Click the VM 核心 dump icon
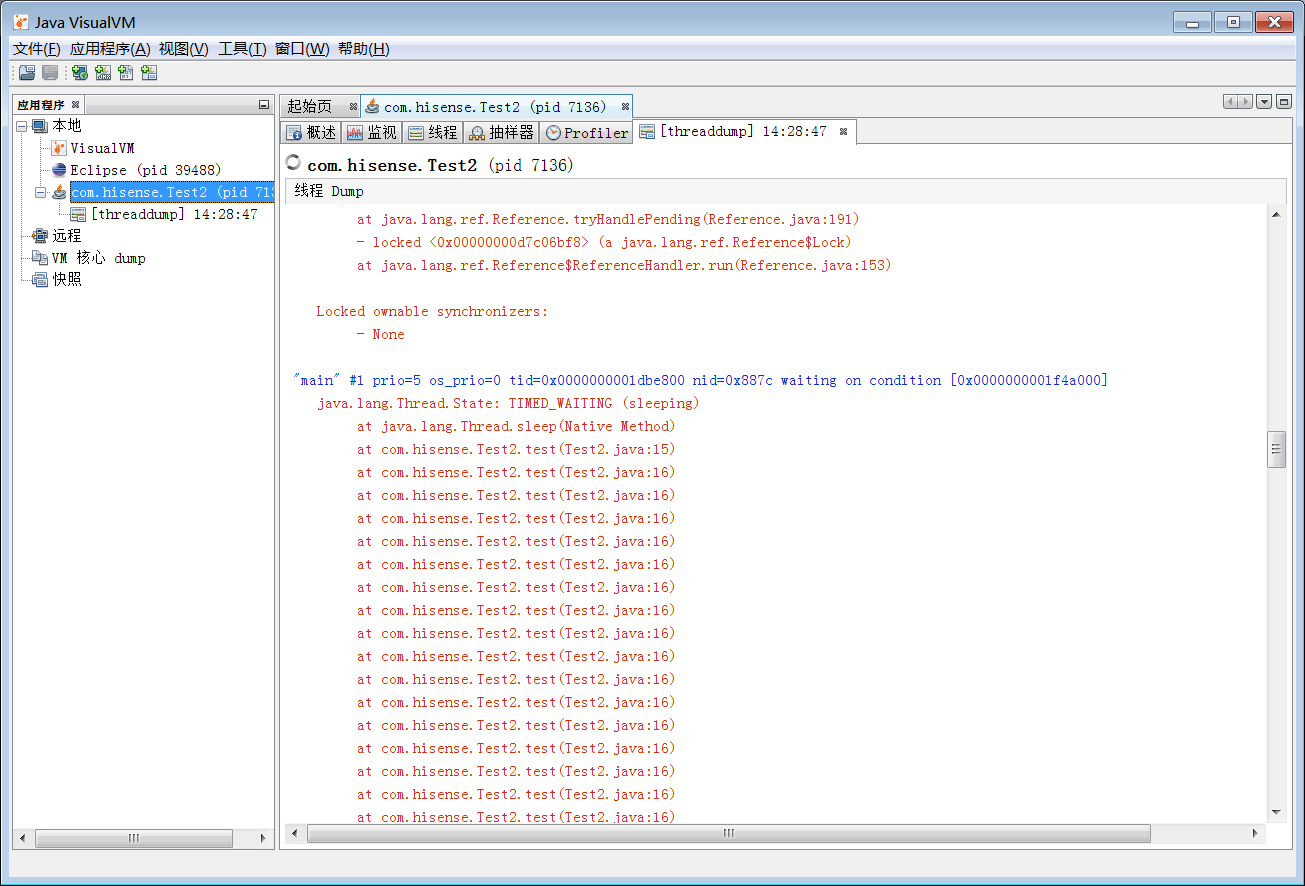1305x886 pixels. click(x=40, y=258)
